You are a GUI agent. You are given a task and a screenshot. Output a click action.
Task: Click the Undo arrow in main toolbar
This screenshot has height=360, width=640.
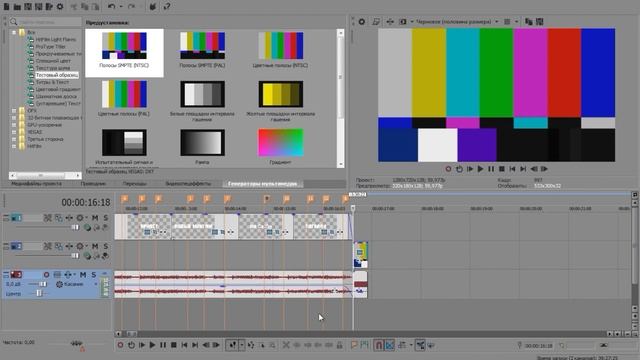click(x=111, y=7)
